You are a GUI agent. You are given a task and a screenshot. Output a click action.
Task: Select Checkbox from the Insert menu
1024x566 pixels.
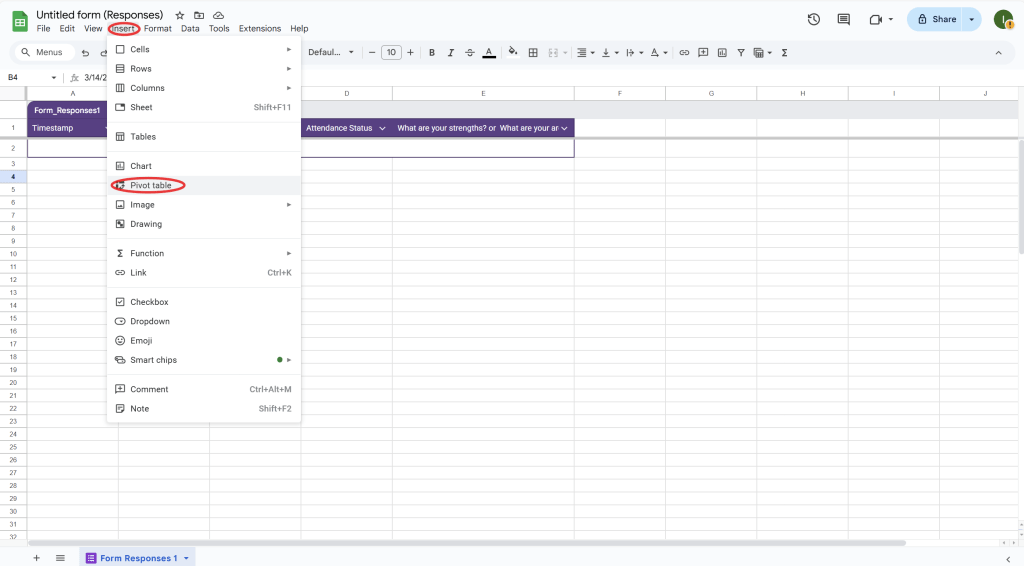click(149, 302)
